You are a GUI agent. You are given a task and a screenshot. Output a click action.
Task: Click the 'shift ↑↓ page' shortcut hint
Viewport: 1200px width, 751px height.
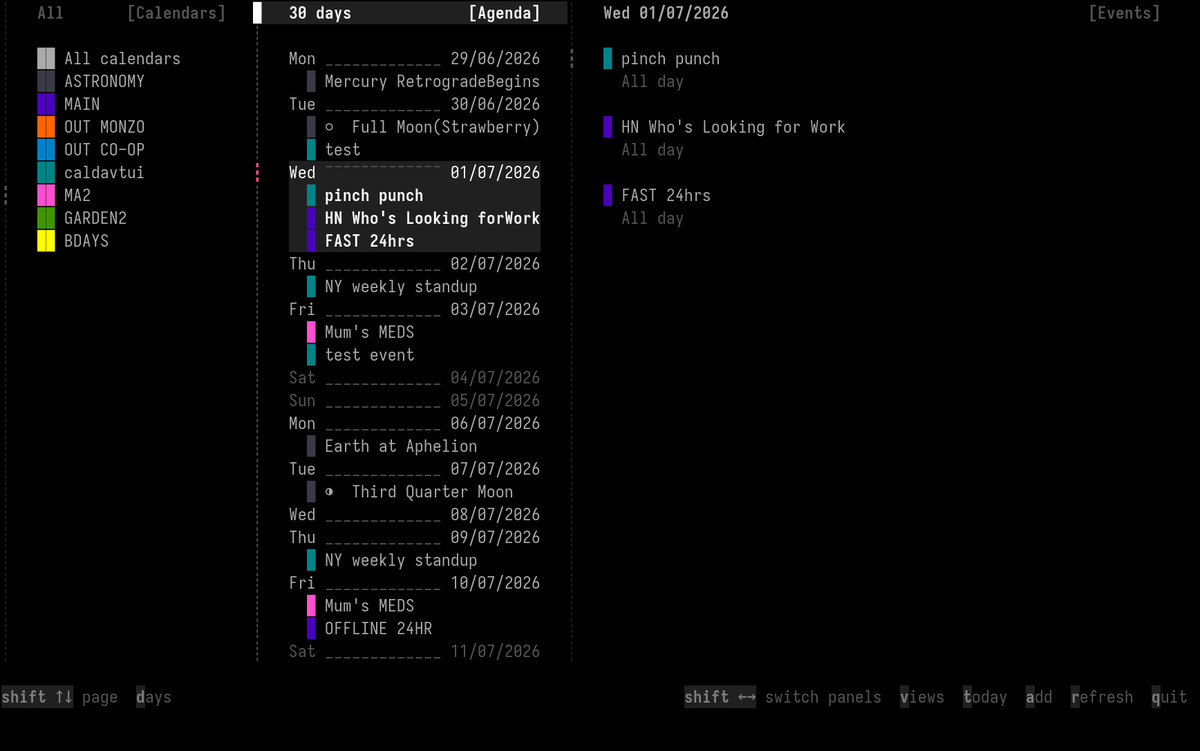click(59, 697)
